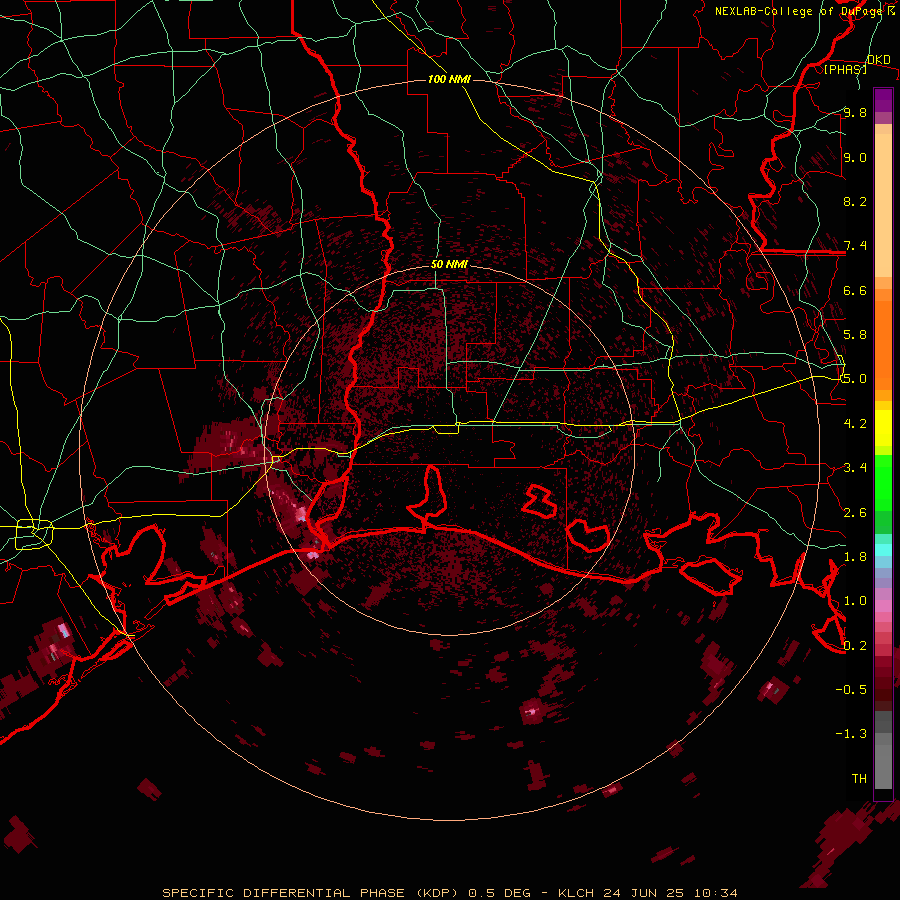Click the 1.0 scale value
This screenshot has width=900, height=900.
pyautogui.click(x=855, y=601)
